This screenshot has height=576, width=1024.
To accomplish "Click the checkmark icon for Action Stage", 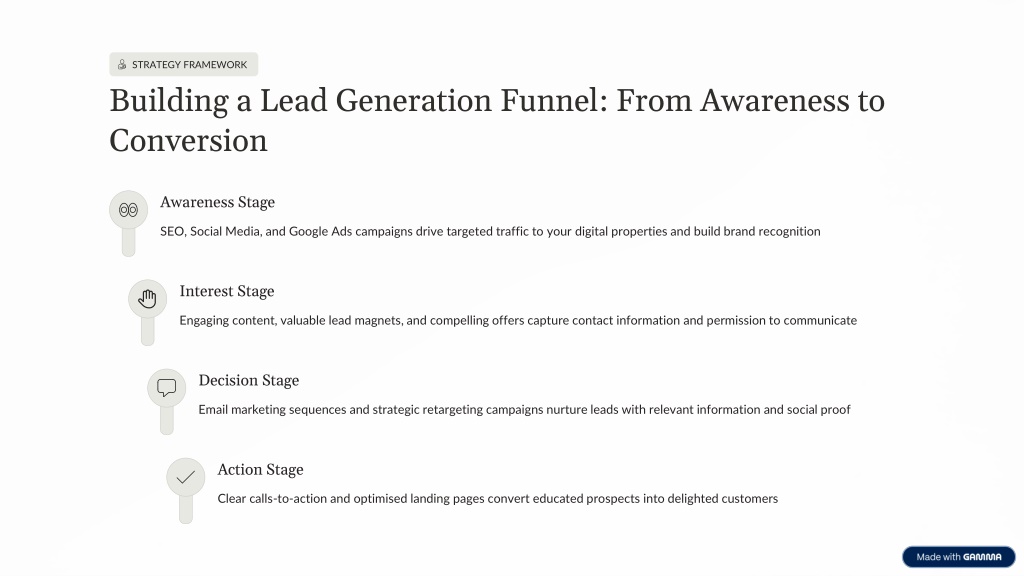I will 185,477.
